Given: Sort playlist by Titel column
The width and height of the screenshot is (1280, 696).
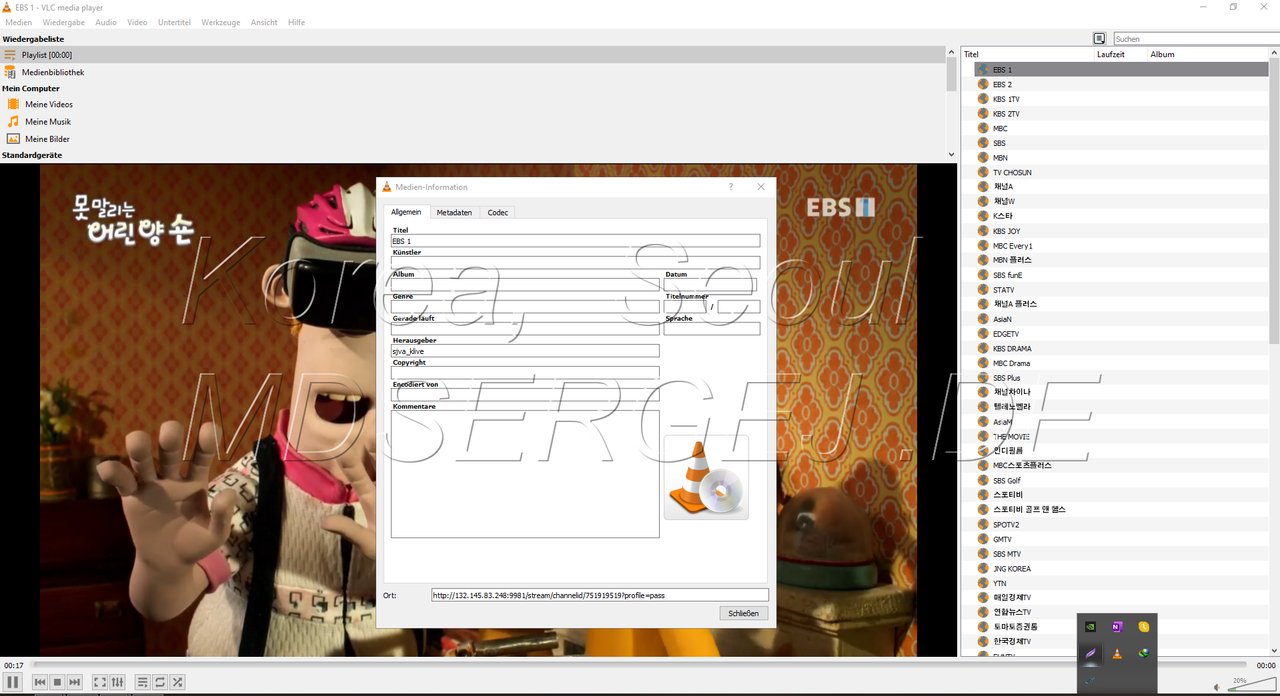Looking at the screenshot, I should pos(1028,54).
